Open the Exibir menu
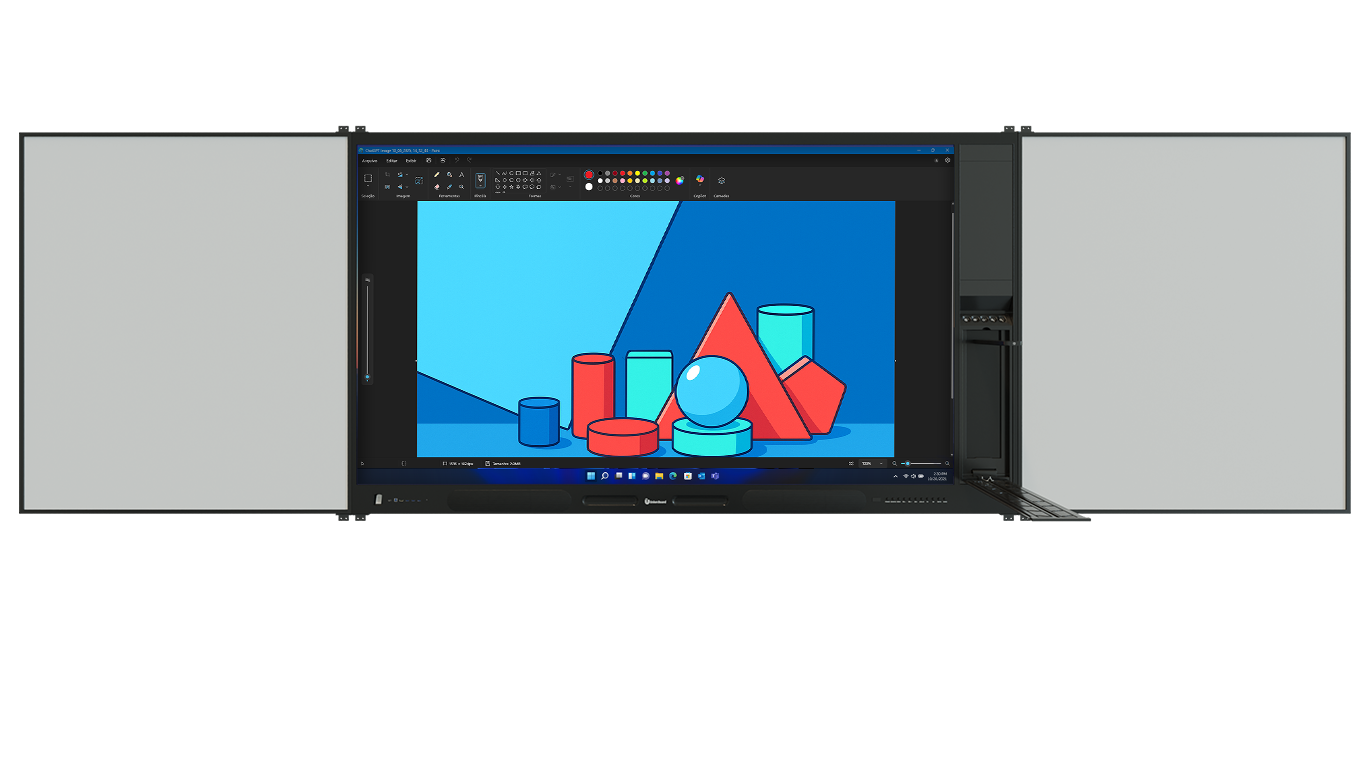 coord(411,160)
